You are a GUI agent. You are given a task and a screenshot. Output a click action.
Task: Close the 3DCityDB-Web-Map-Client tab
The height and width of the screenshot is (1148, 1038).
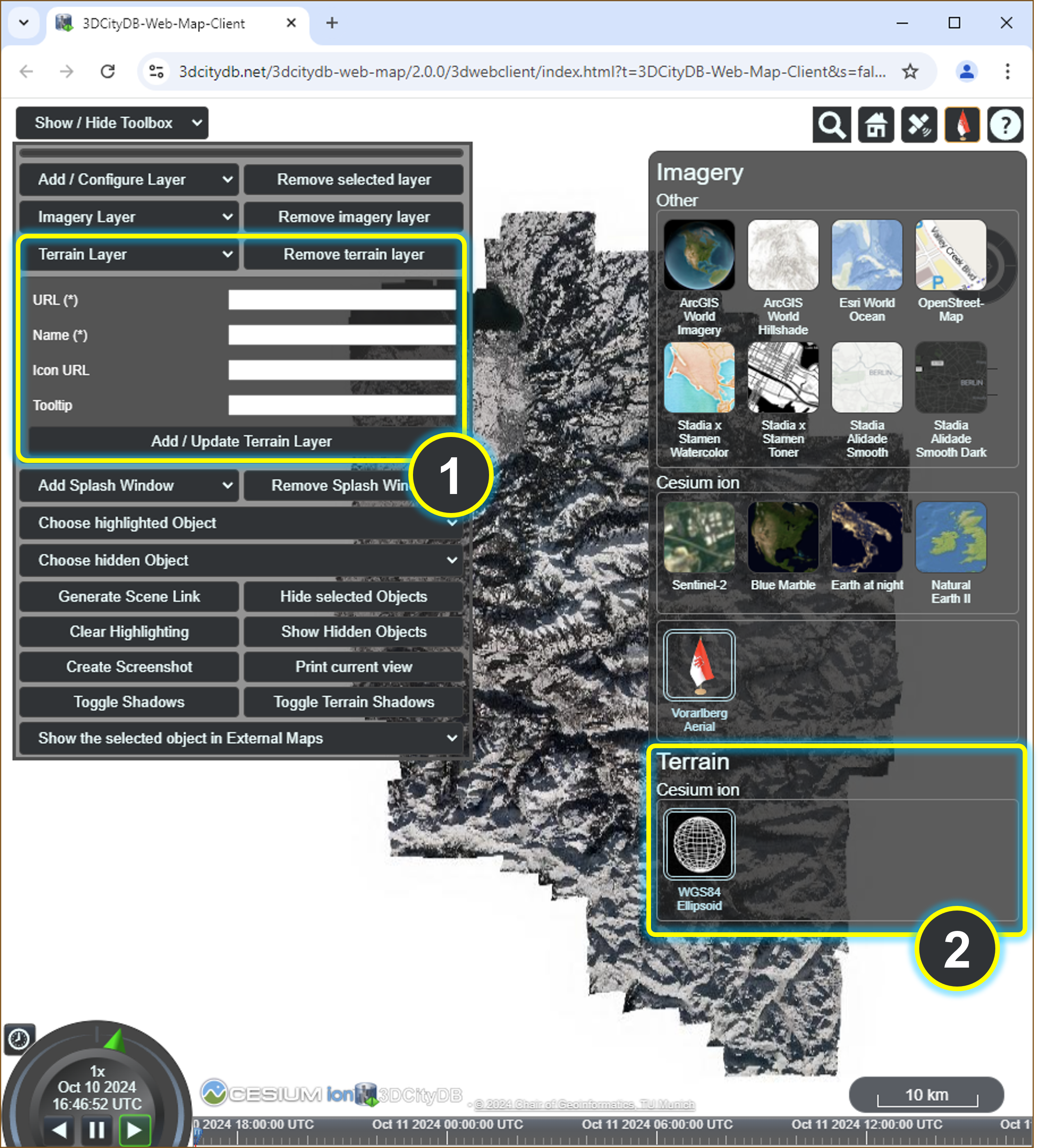pos(290,23)
